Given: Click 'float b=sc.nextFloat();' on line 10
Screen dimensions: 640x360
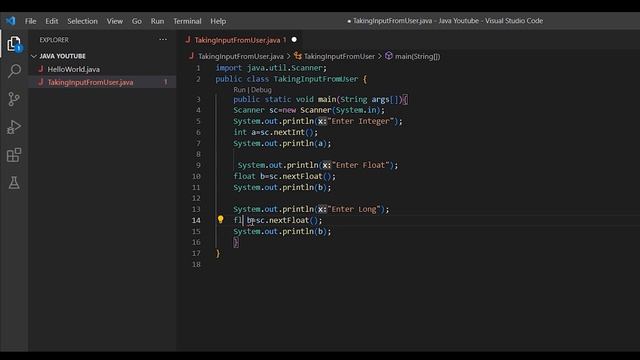Looking at the screenshot, I should 284,176.
